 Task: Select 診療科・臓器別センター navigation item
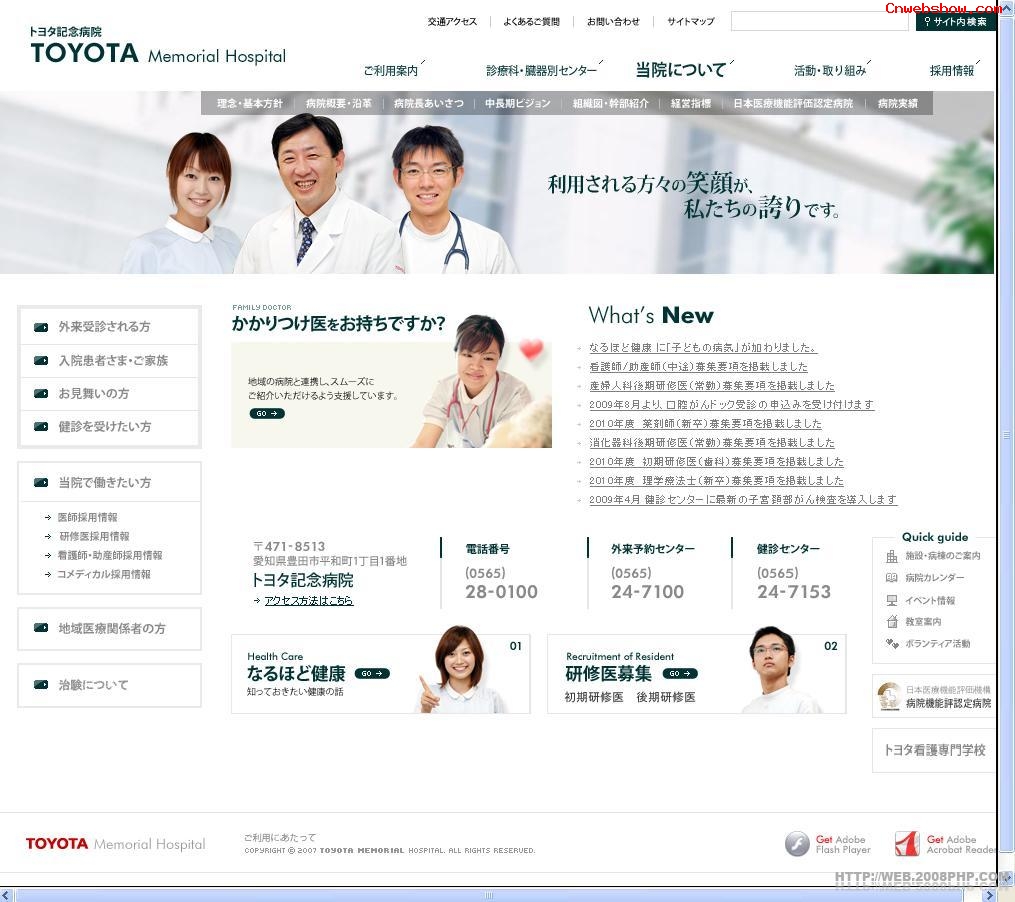pos(542,70)
